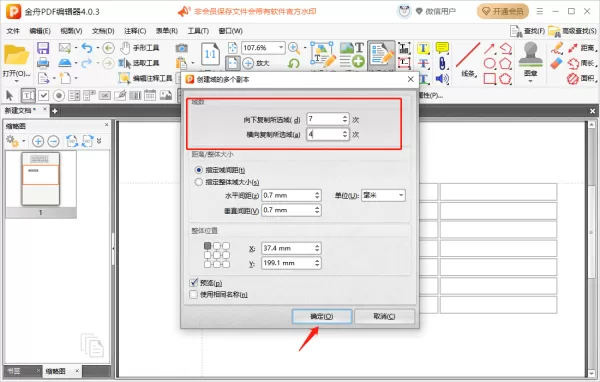Open the zoom level 107.6% dropdown

pyautogui.click(x=281, y=47)
